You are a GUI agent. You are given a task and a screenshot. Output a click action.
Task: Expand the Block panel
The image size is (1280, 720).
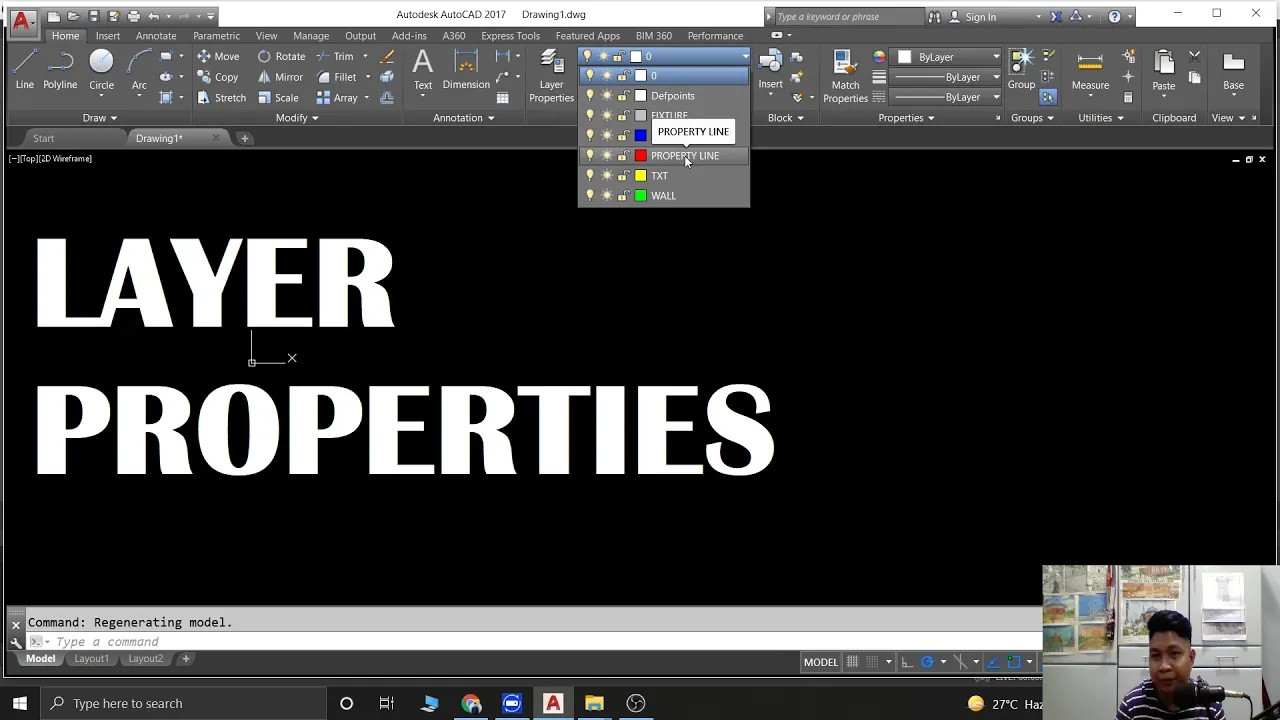786,118
